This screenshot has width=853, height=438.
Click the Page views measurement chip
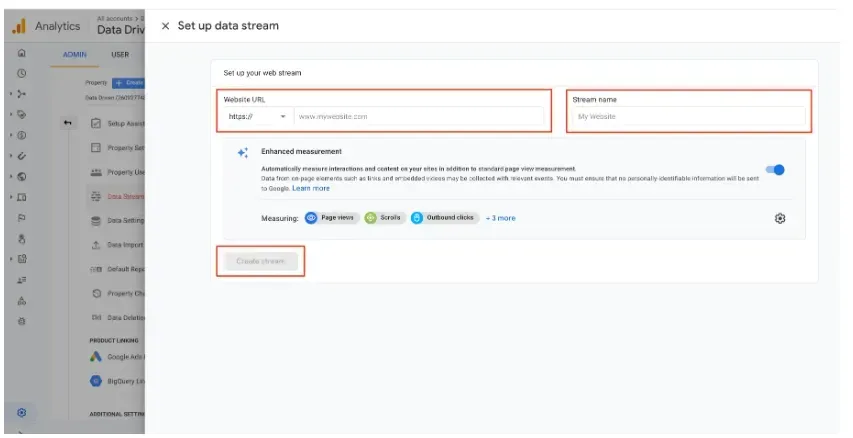click(331, 218)
